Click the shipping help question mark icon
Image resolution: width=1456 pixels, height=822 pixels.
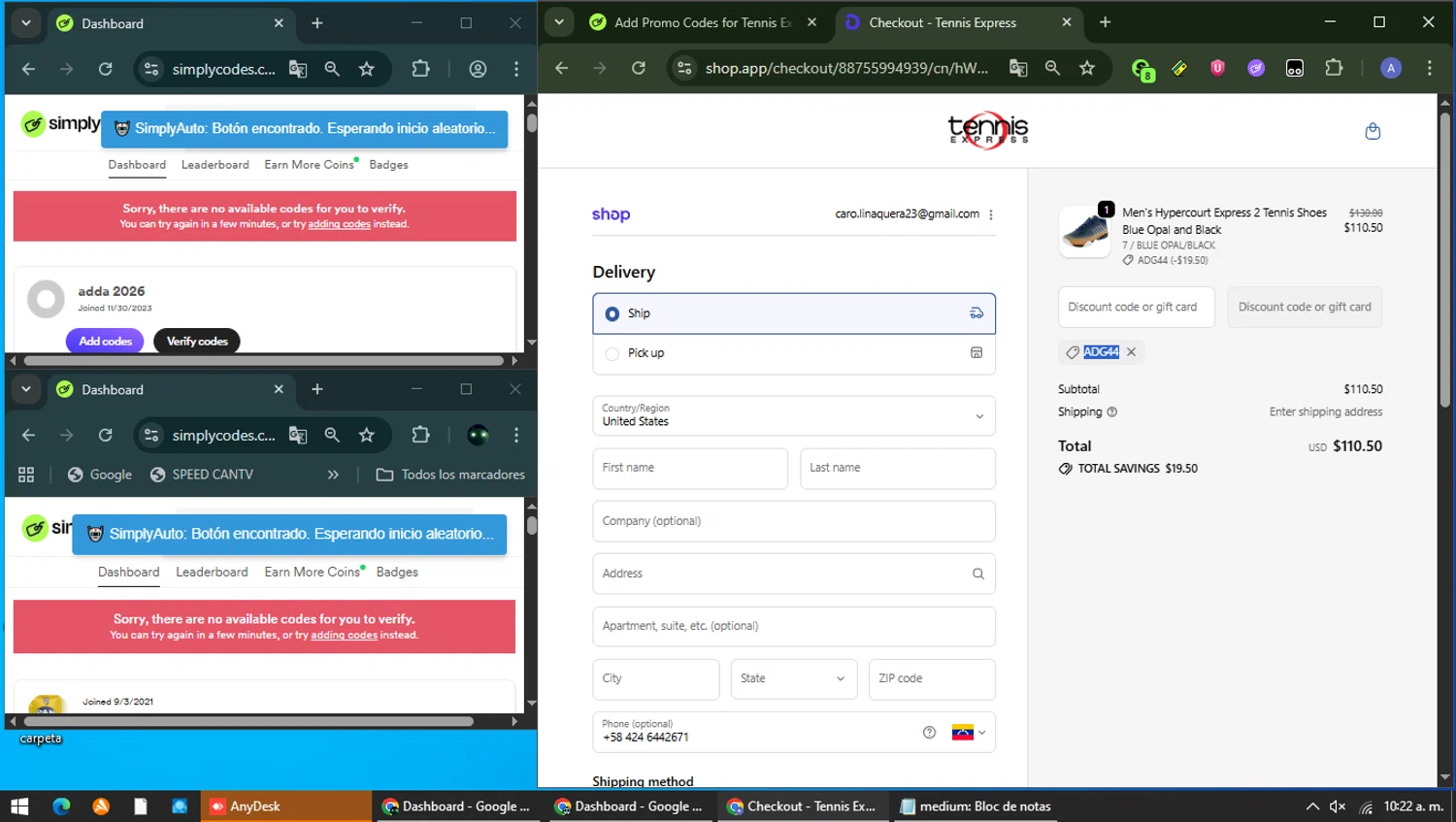pos(1112,411)
